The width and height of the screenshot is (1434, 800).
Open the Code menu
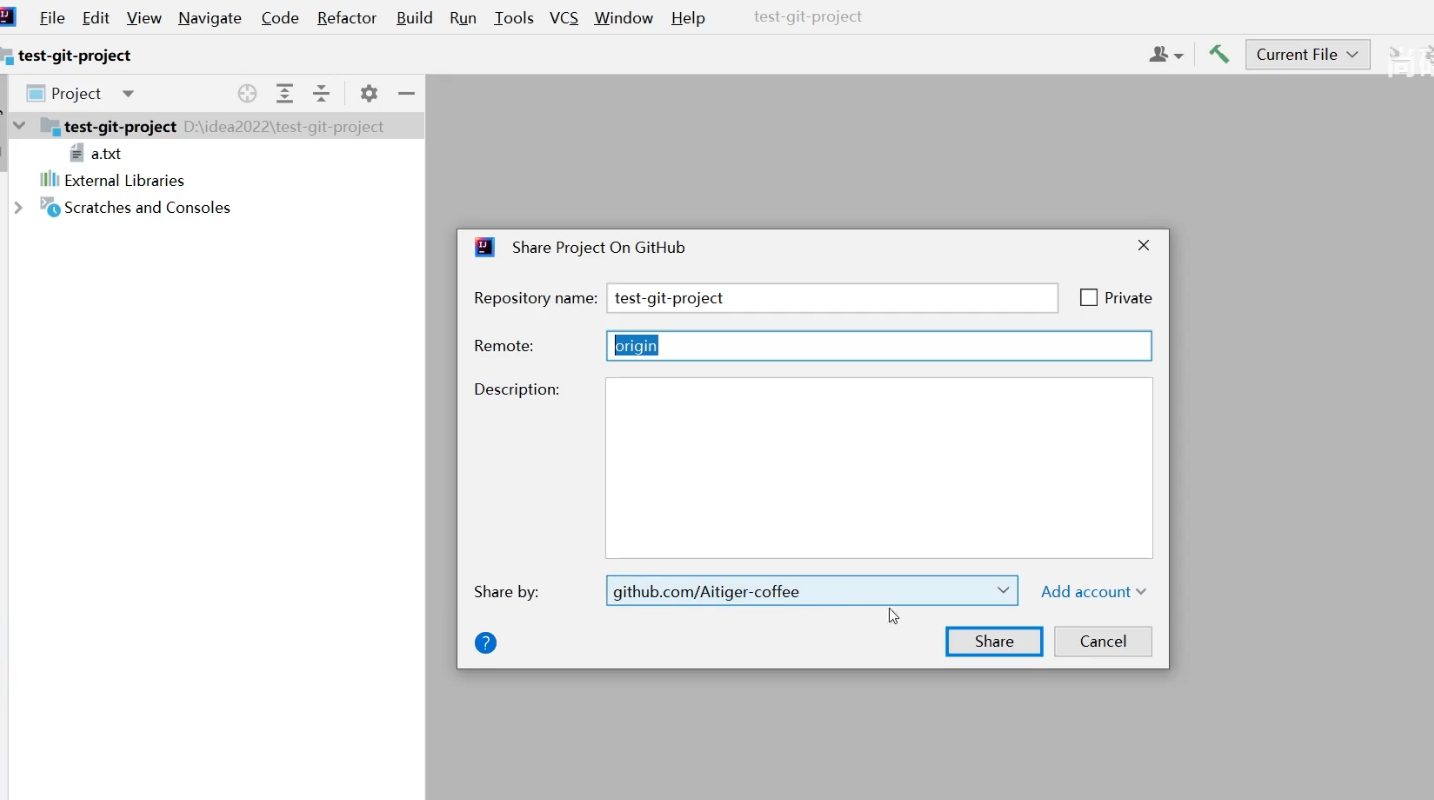pyautogui.click(x=280, y=18)
